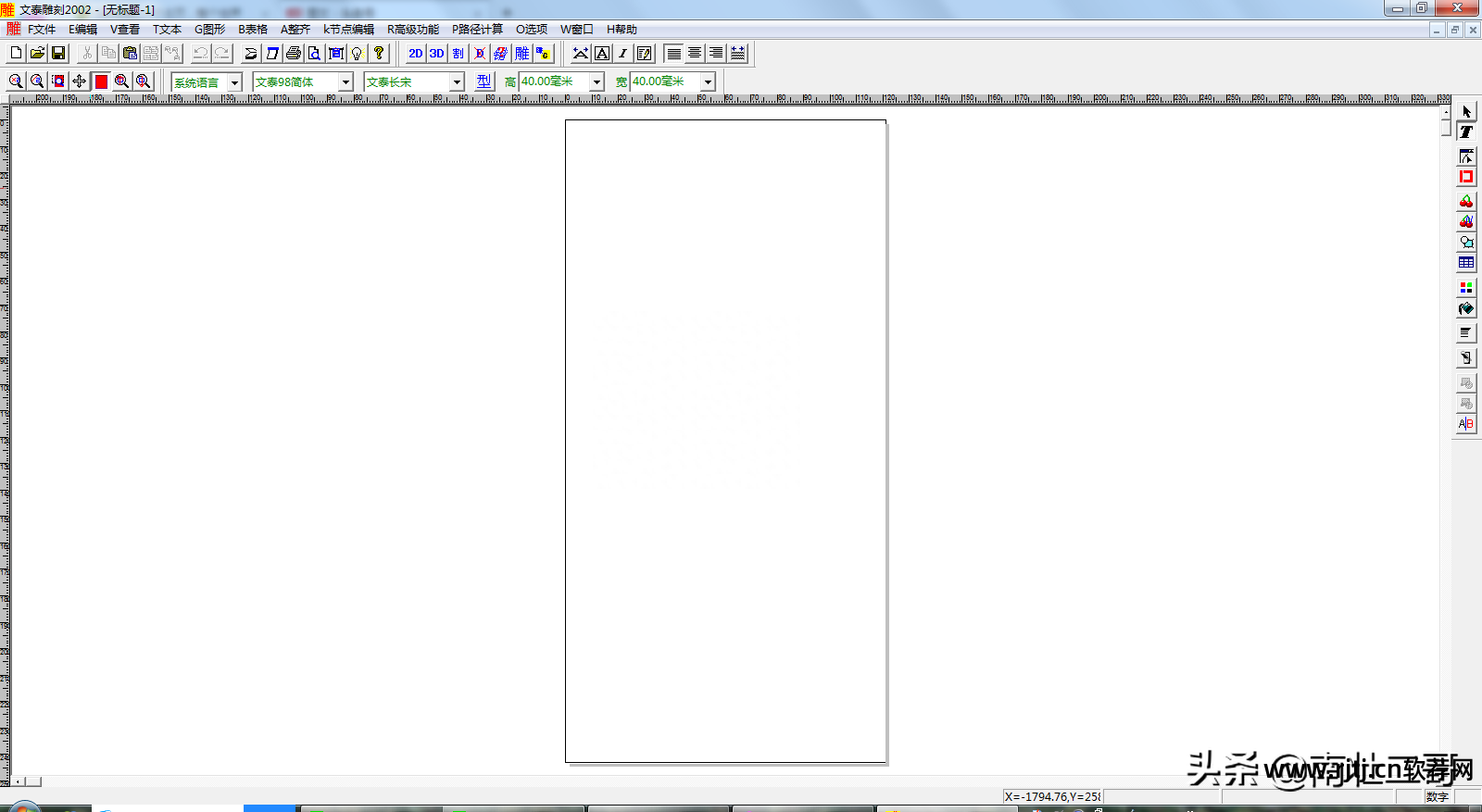Screen dimensions: 1482x812
Task: Click the 雕 engrave output icon
Action: tap(522, 54)
